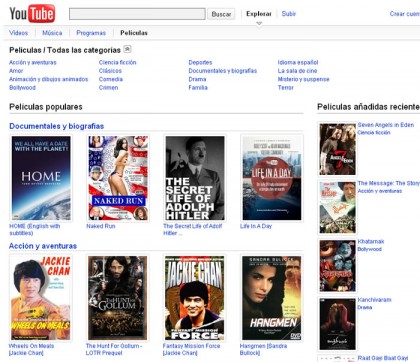The width and height of the screenshot is (420, 362).
Task: Select the Películas tab
Action: tap(134, 33)
